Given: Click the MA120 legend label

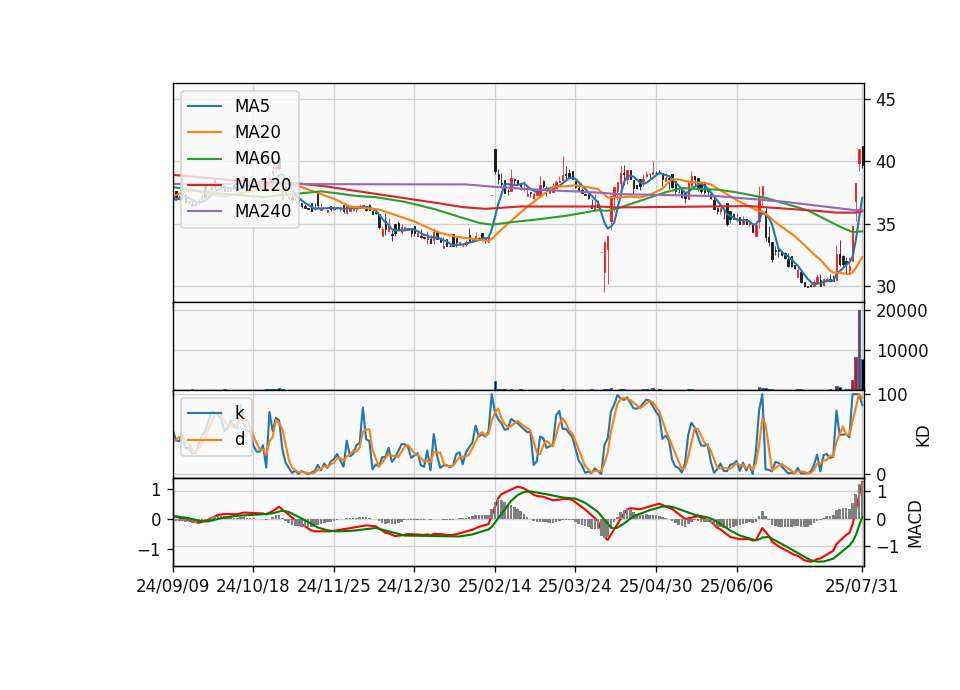Looking at the screenshot, I should pyautogui.click(x=263, y=184).
